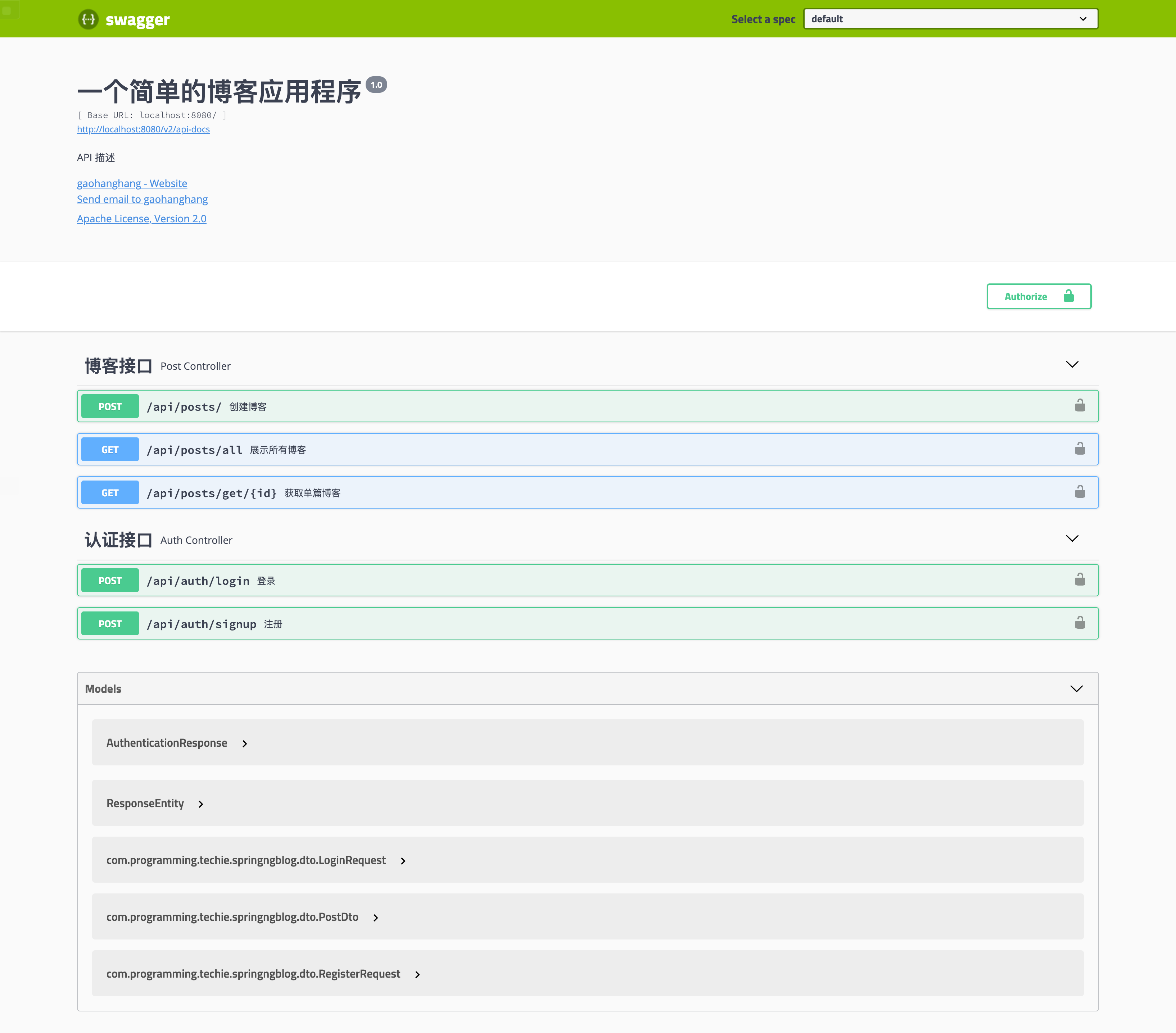Screen dimensions: 1176x1033
Task: Expand the LoginRequest model arrow
Action: [403, 861]
